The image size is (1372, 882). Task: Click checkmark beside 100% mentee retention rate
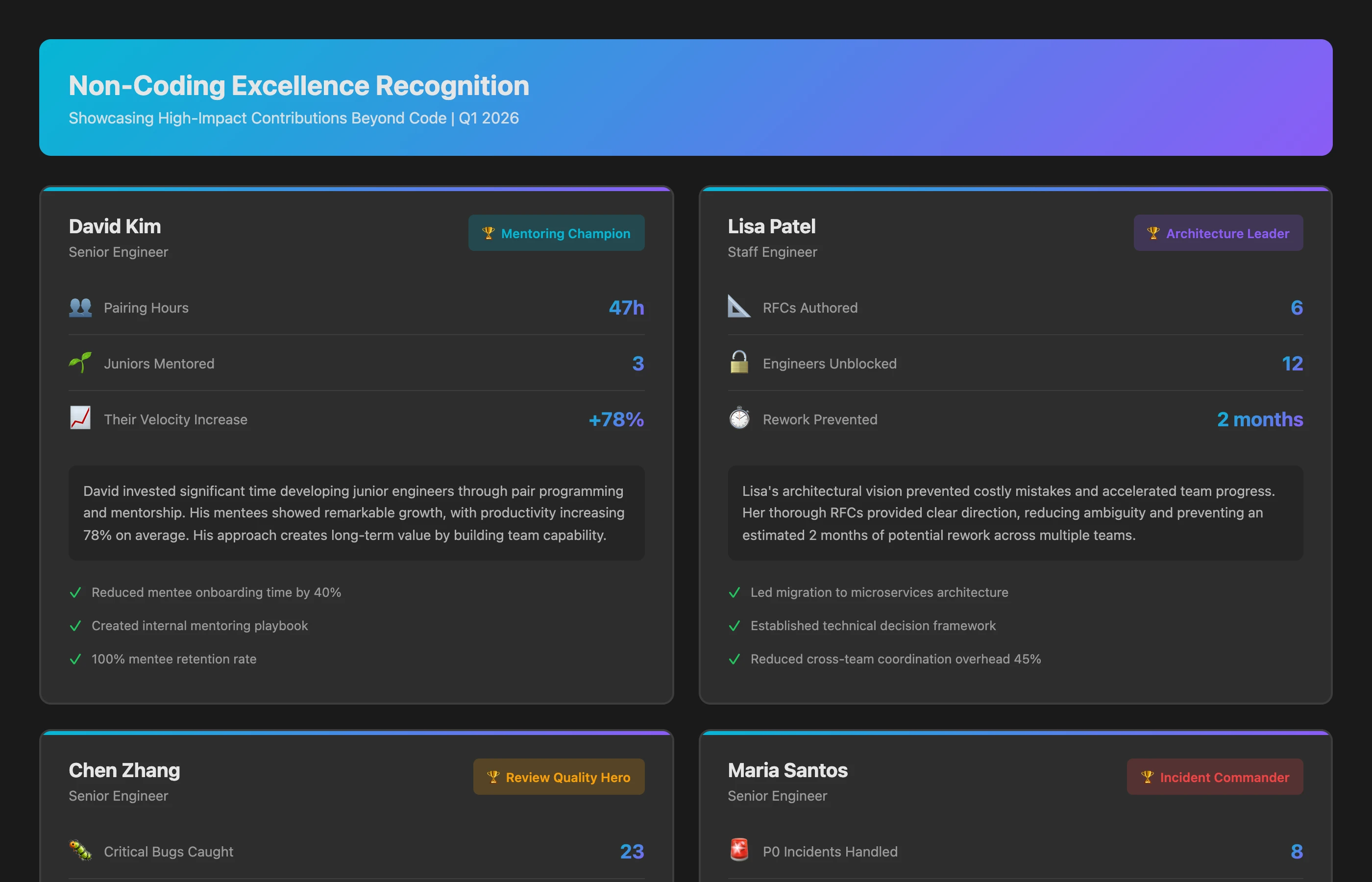(x=75, y=659)
